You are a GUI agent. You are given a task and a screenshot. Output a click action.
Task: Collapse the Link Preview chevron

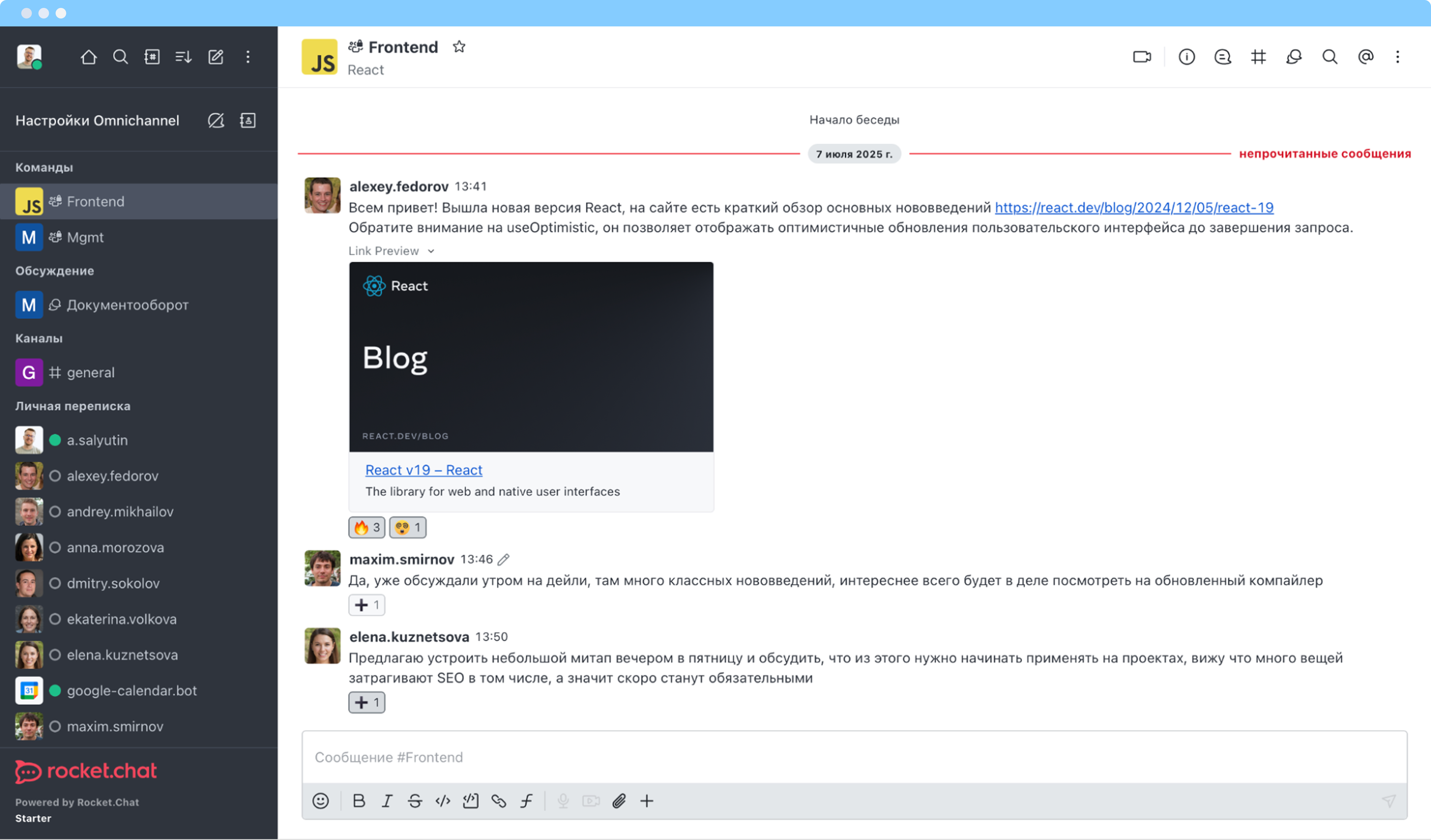pyautogui.click(x=431, y=251)
